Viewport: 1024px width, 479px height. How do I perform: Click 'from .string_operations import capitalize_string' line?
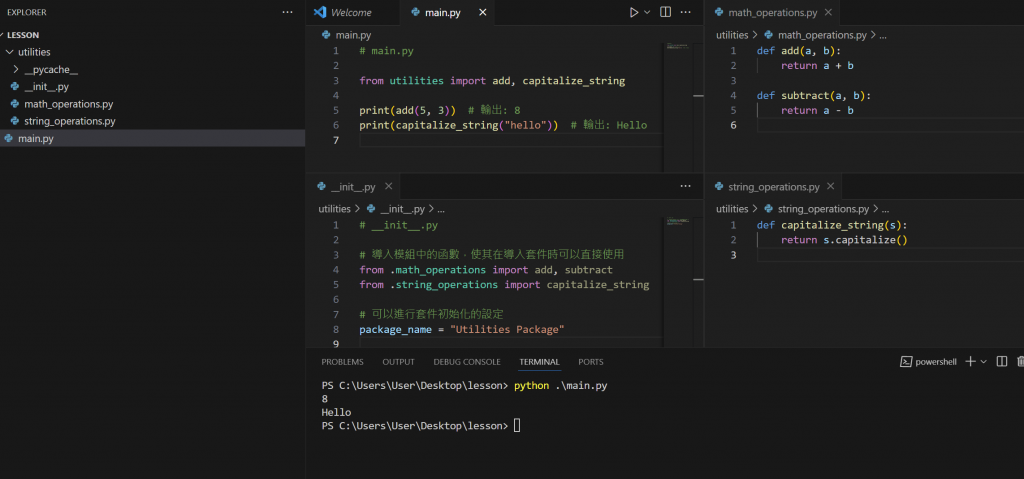[504, 284]
